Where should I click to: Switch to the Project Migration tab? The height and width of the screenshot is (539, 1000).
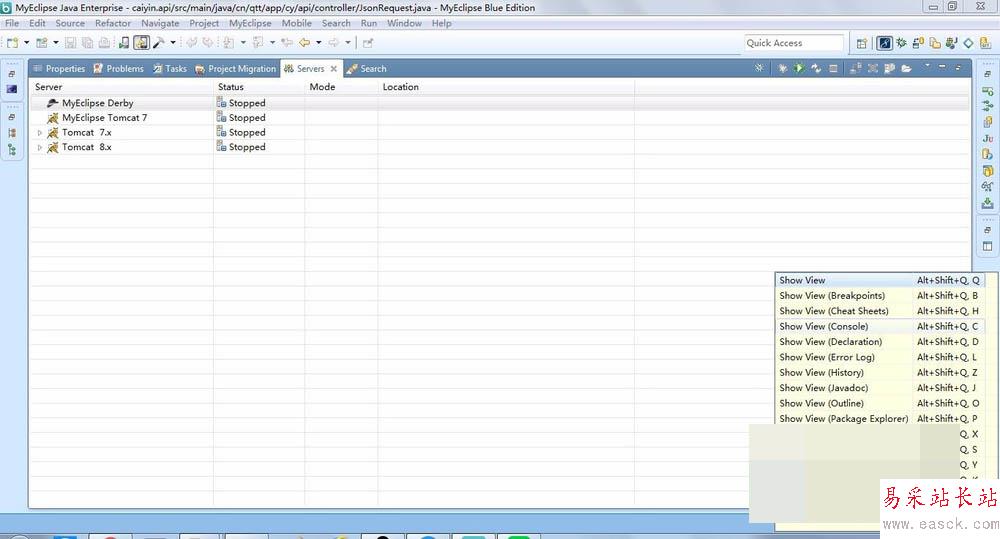click(235, 68)
